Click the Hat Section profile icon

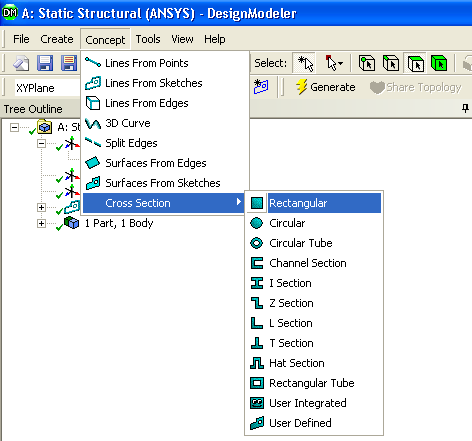point(257,363)
